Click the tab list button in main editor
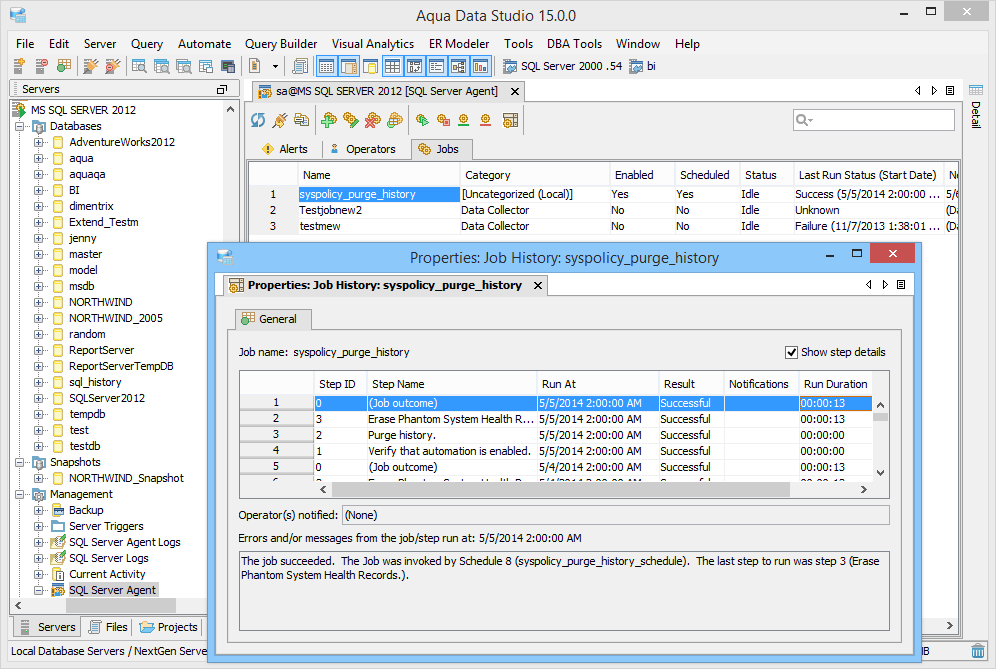This screenshot has height=669, width=996. [950, 91]
